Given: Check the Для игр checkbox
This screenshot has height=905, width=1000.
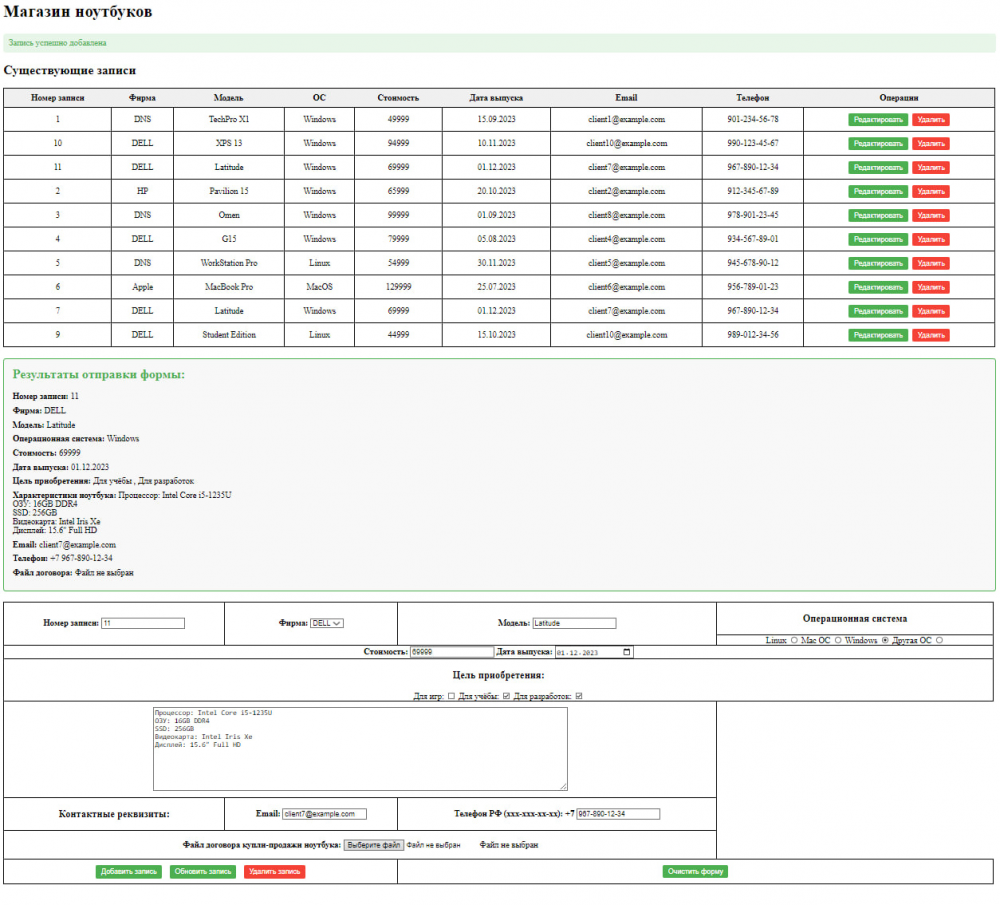Looking at the screenshot, I should coord(451,696).
